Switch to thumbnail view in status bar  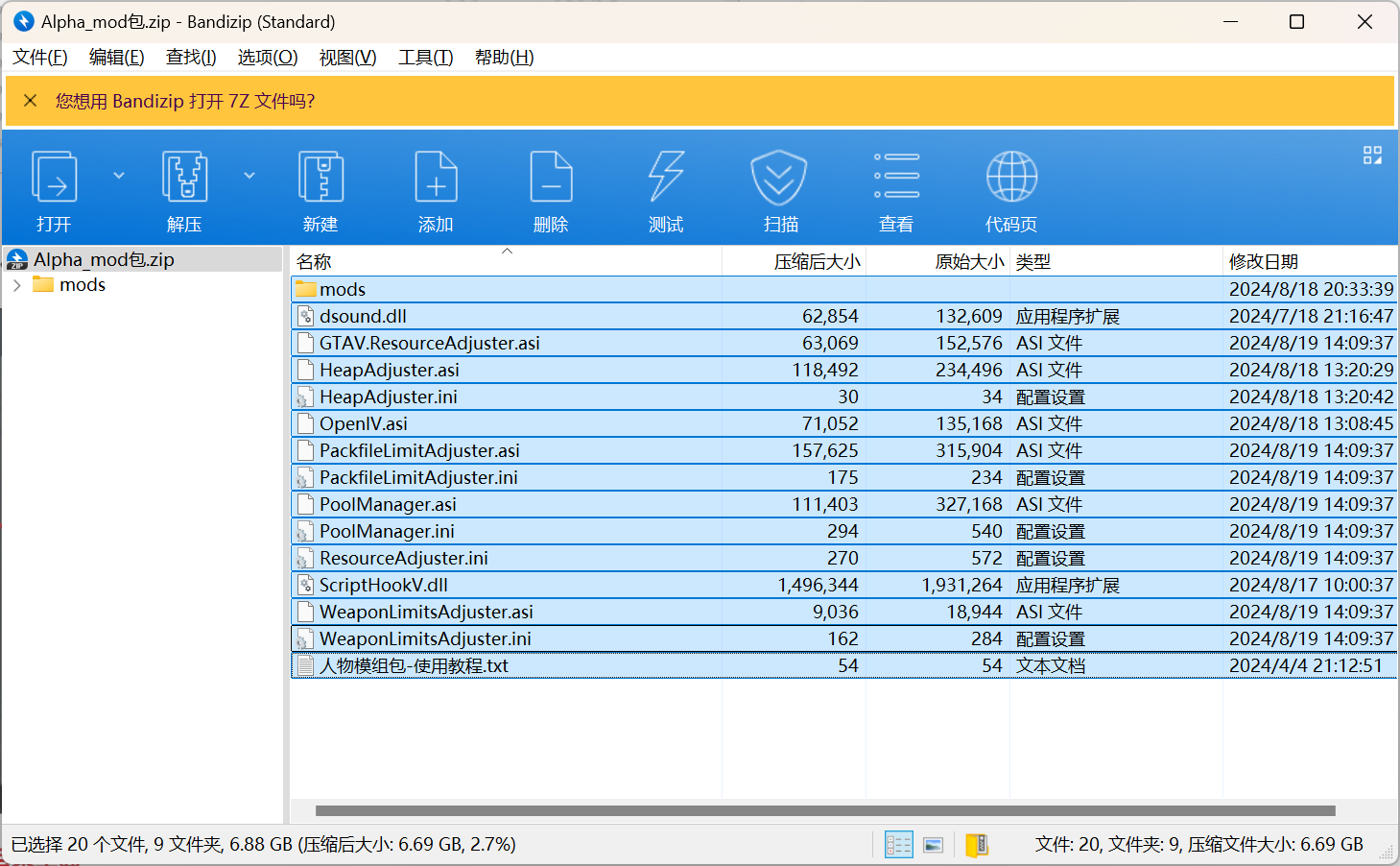[933, 845]
